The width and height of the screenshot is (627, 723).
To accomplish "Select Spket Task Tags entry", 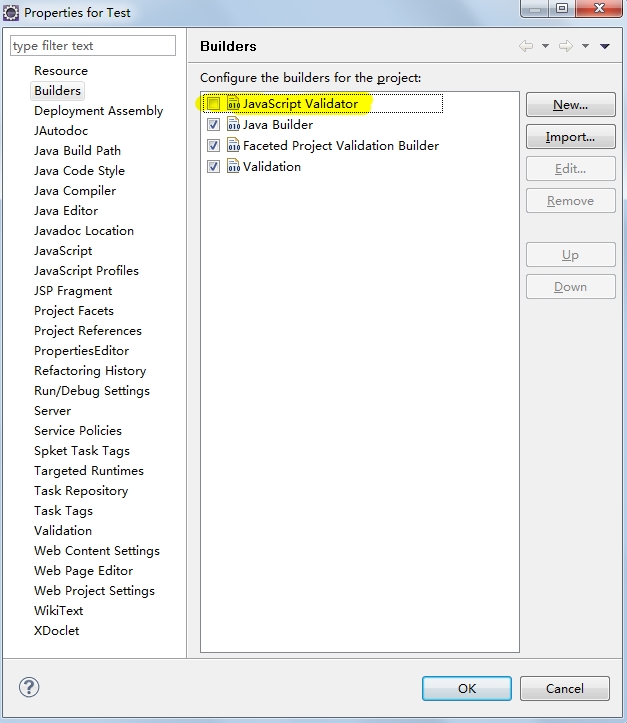I will 82,450.
